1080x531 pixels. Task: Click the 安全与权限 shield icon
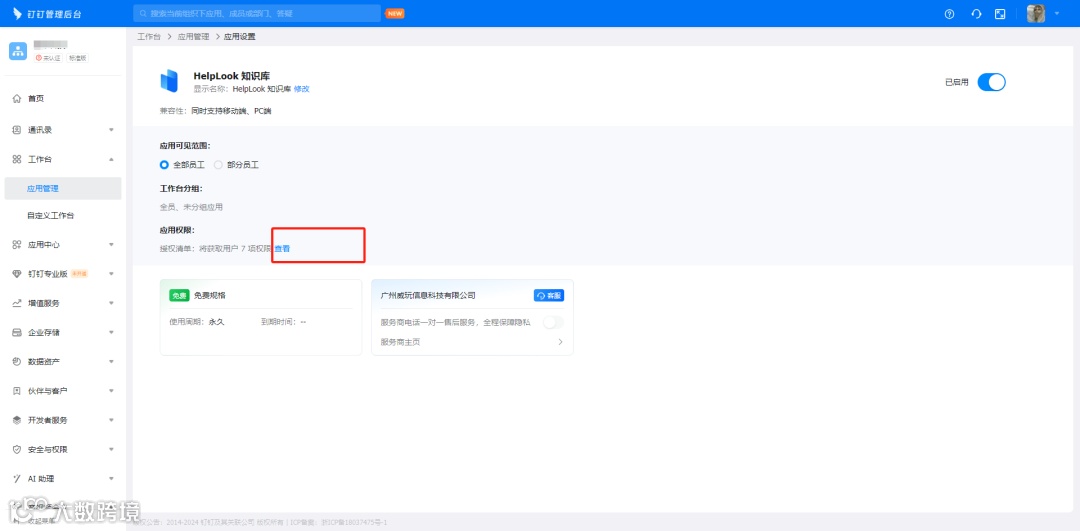pyautogui.click(x=17, y=450)
